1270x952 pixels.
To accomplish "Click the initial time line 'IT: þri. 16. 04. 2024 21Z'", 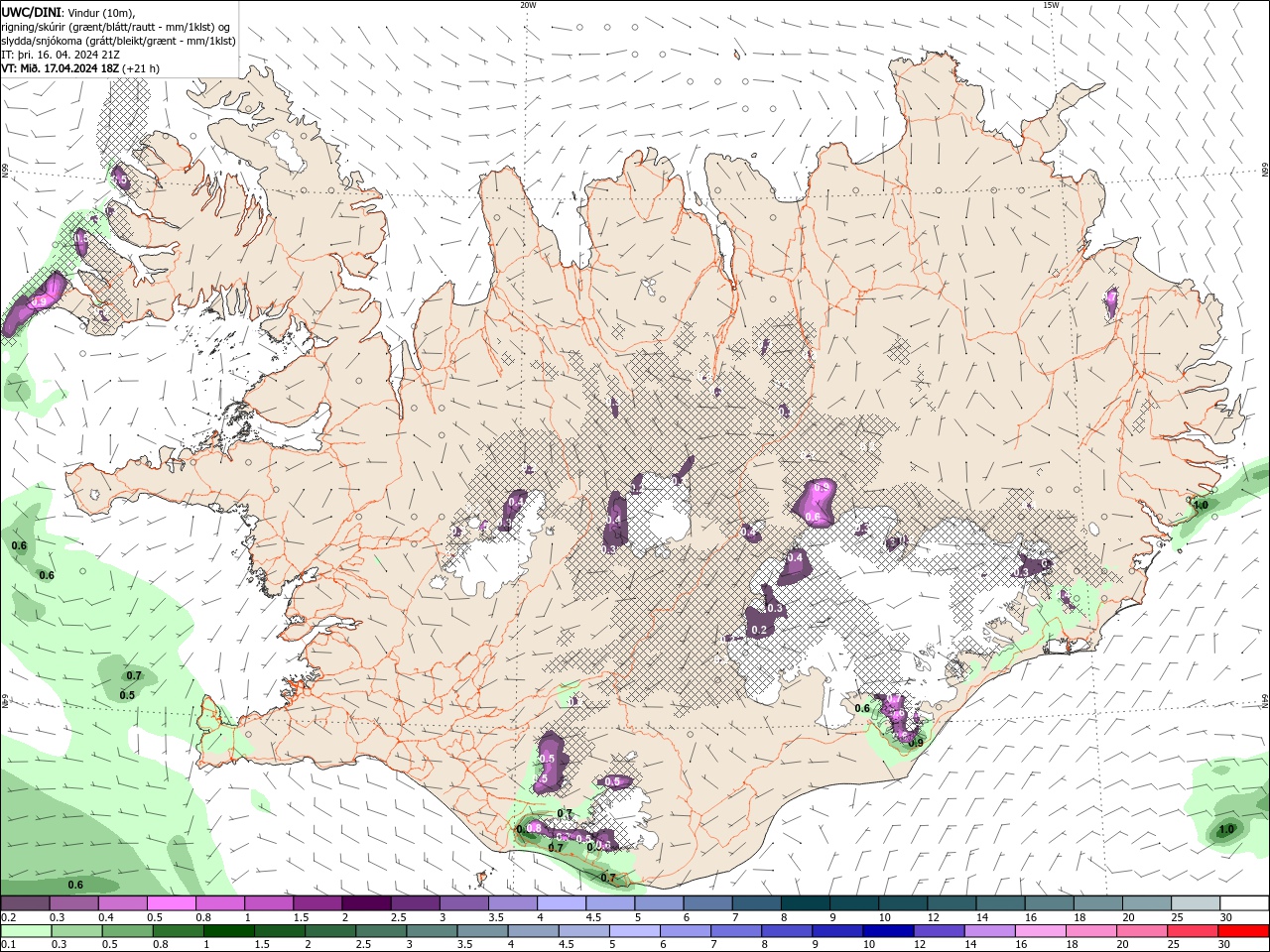I will (x=61, y=55).
